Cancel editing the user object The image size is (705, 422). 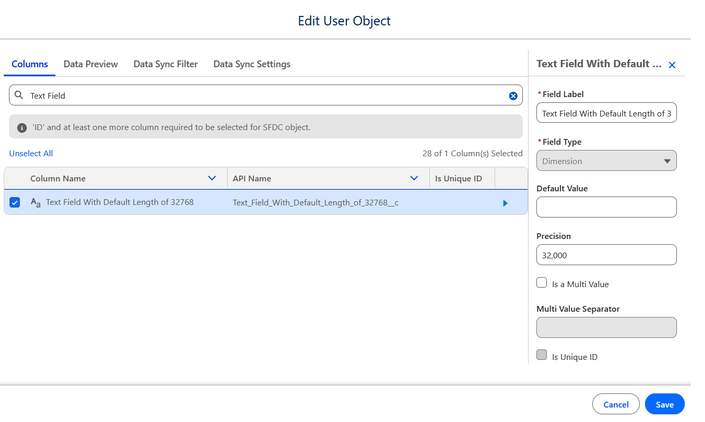(616, 404)
